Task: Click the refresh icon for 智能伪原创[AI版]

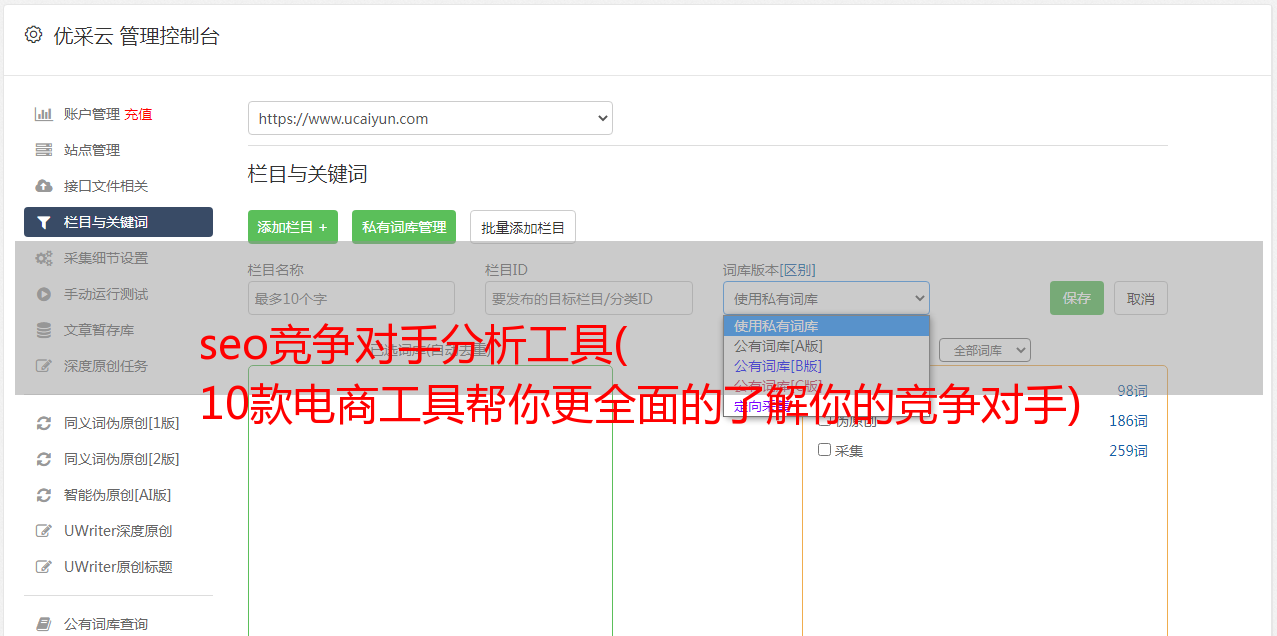Action: pyautogui.click(x=43, y=495)
